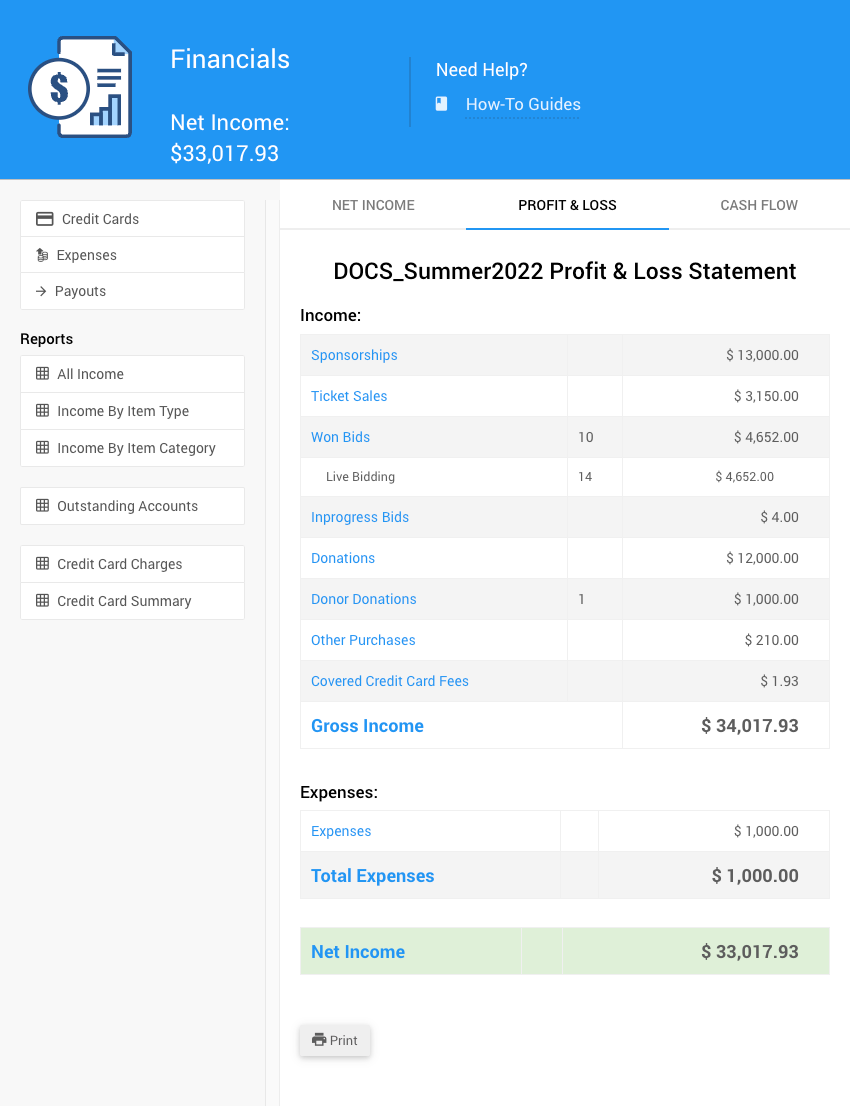This screenshot has height=1106, width=850.
Task: Open the Won Bids income link
Action: [340, 437]
